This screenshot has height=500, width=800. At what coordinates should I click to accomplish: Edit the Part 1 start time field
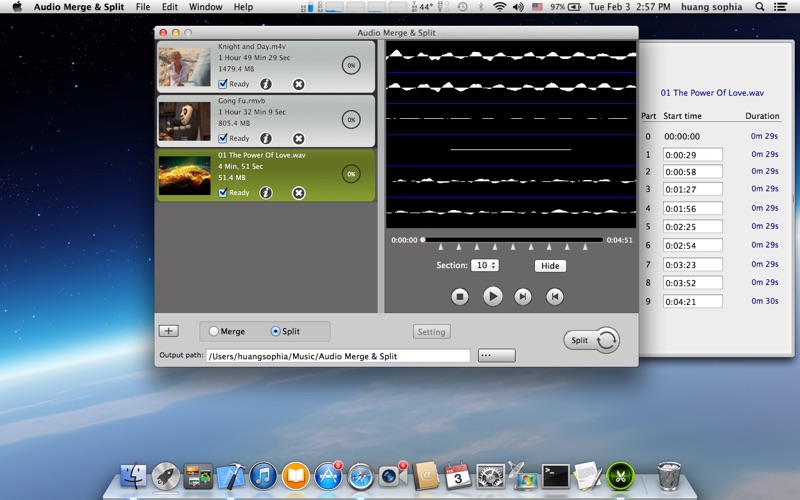(x=692, y=155)
